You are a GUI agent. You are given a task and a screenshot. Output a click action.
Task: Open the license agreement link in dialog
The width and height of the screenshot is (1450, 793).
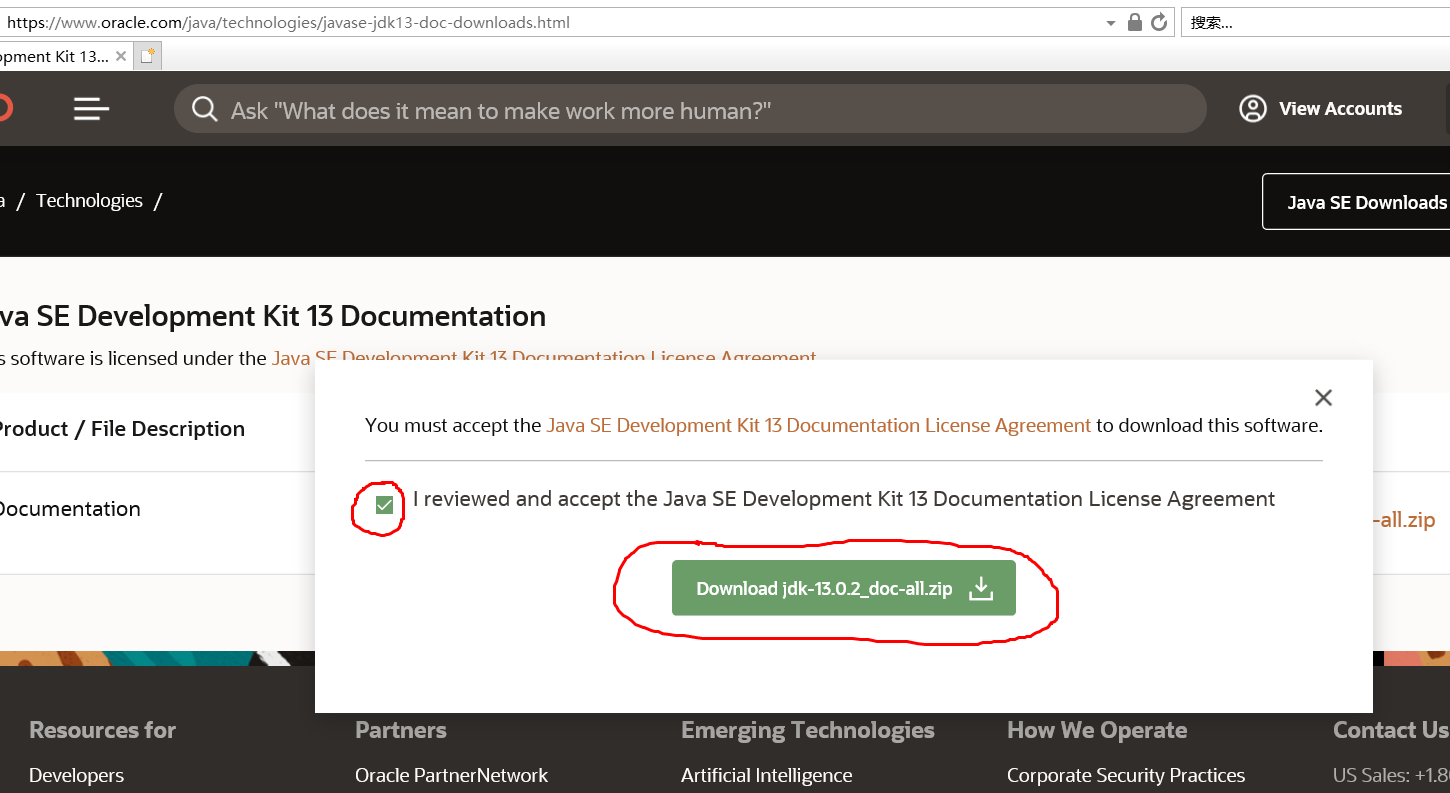tap(818, 425)
